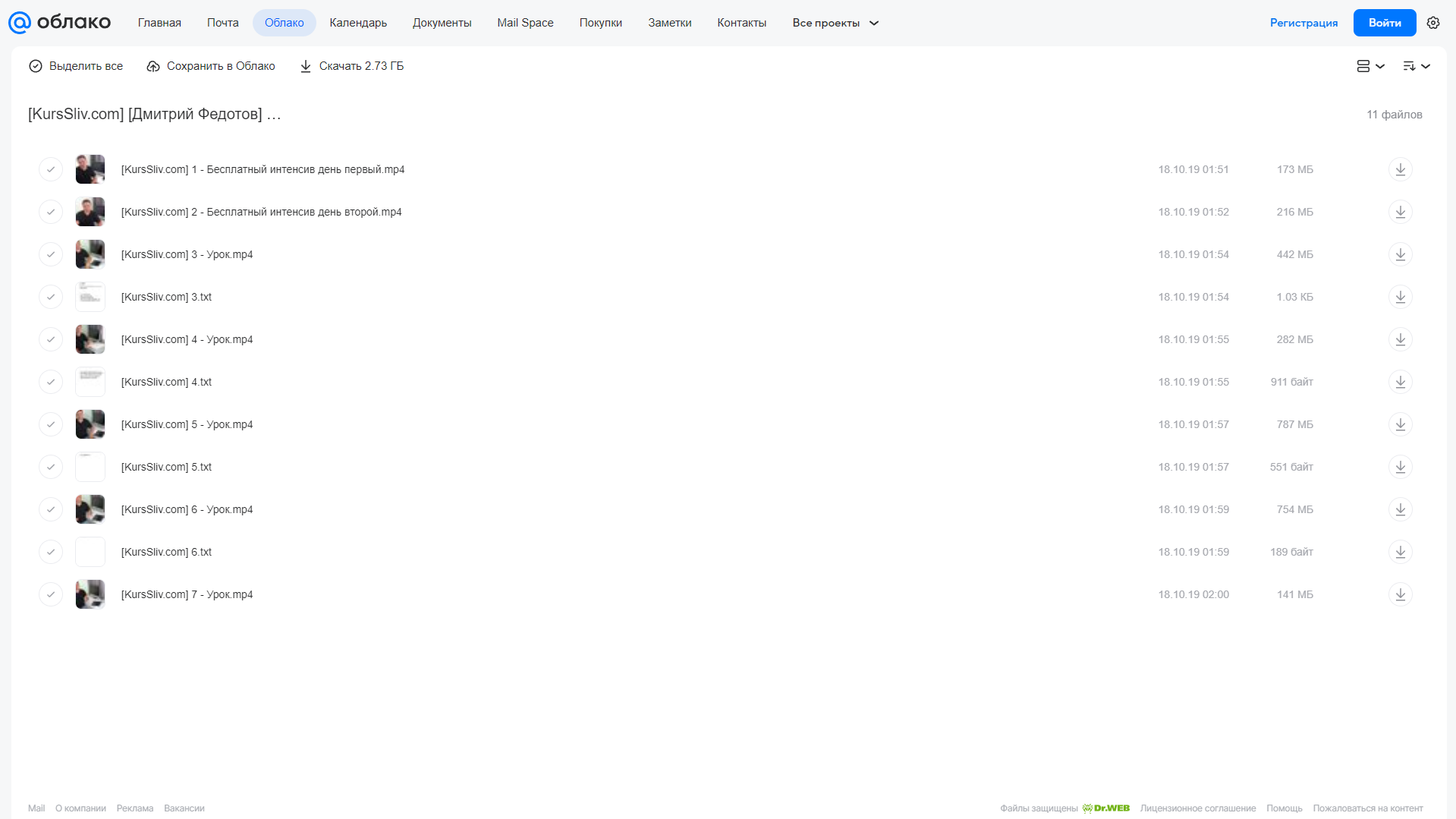This screenshot has height=819, width=1456.
Task: Open the Календарь menu item
Action: (358, 23)
